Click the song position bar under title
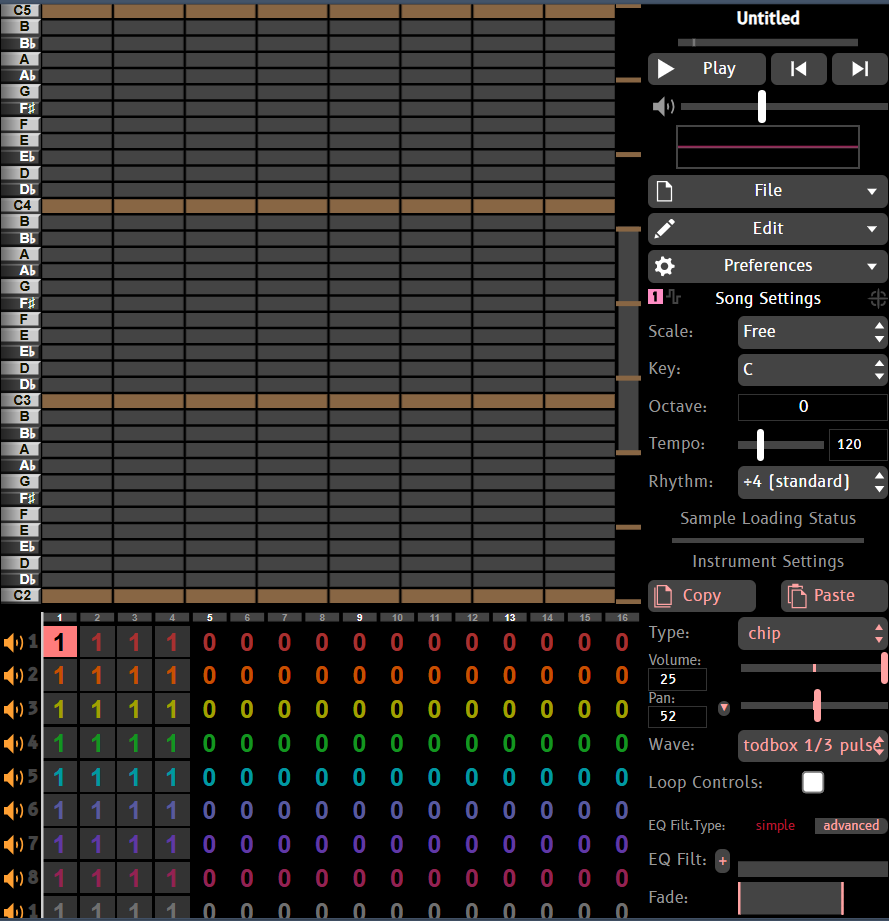 (767, 42)
